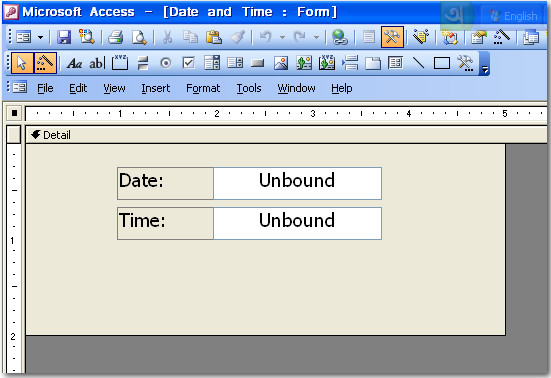Screen dimensions: 551x378
Task: Select the Tab Control tool
Action: click(373, 63)
